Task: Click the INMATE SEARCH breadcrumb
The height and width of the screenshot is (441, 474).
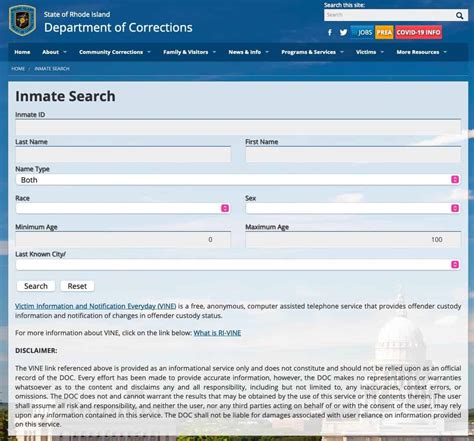Action: pyautogui.click(x=52, y=69)
